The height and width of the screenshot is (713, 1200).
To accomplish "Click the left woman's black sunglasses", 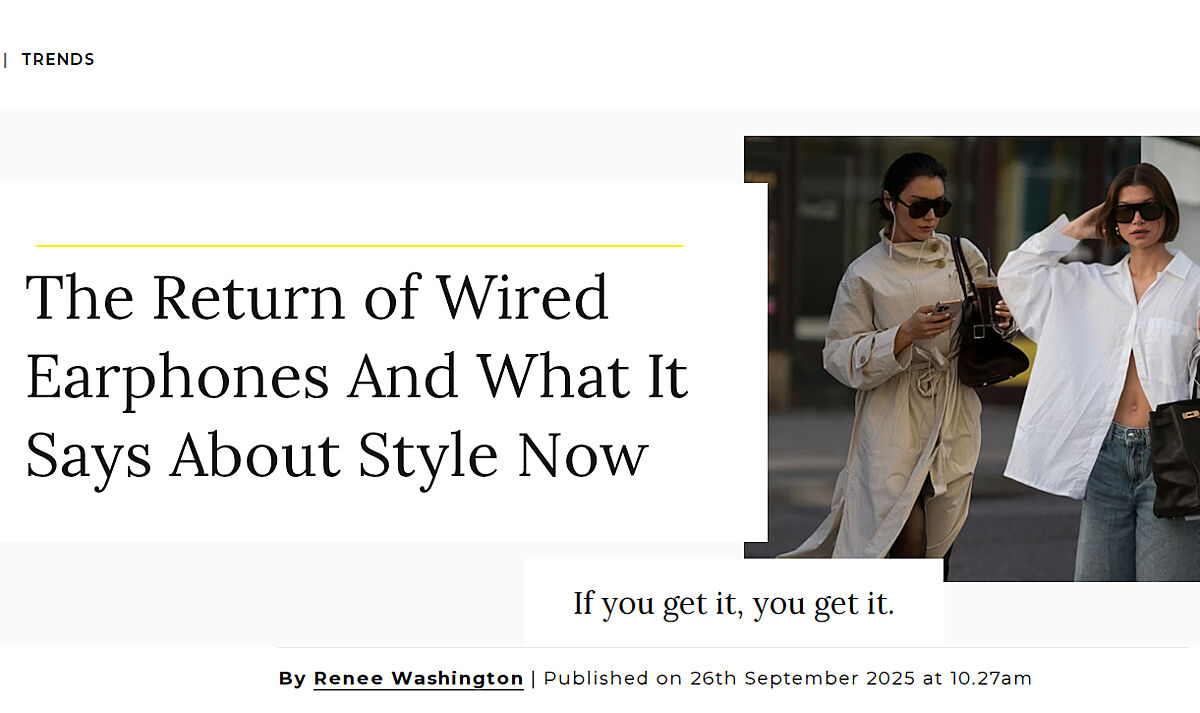I will click(923, 207).
